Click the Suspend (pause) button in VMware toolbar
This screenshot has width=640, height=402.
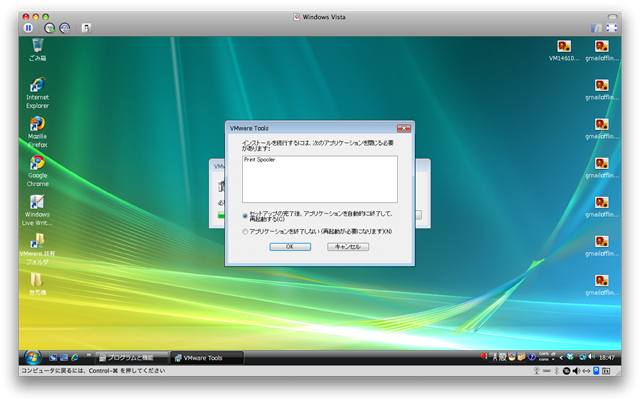click(28, 28)
